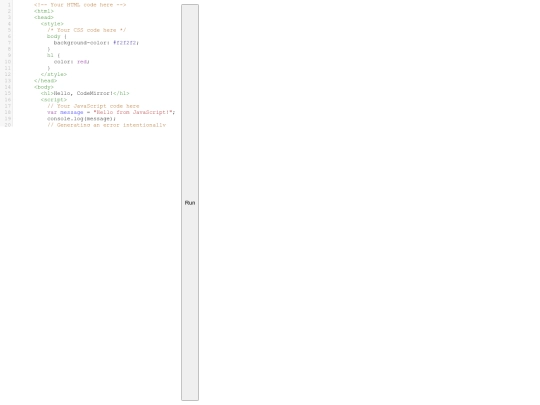Click the #f2f2f2 color value

pyautogui.click(x=125, y=43)
